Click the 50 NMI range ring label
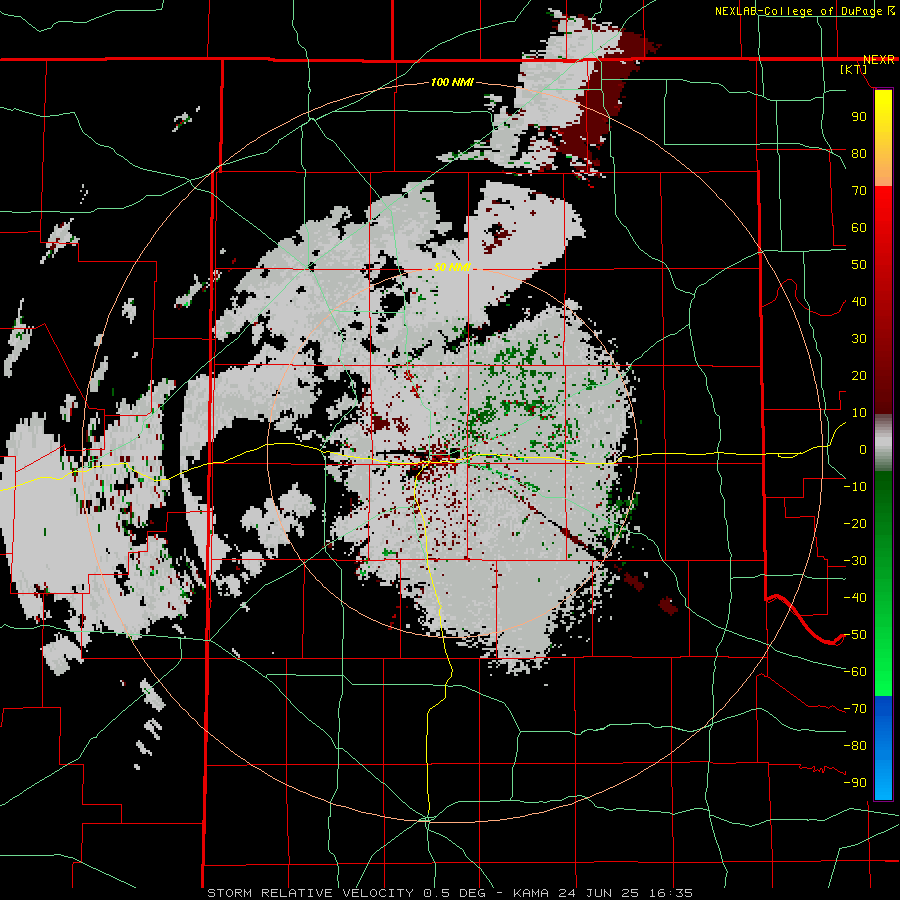Screen dimensions: 900x900 click(x=452, y=267)
